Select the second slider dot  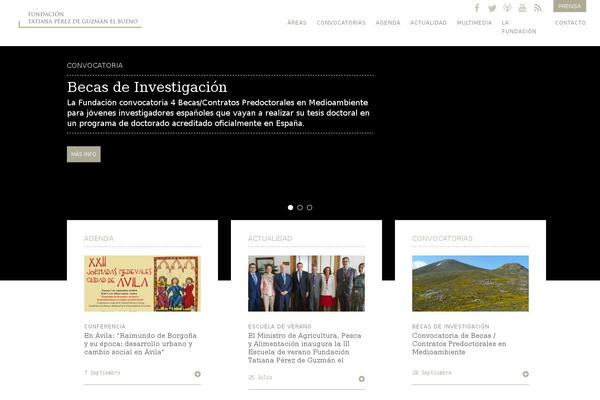tap(300, 207)
